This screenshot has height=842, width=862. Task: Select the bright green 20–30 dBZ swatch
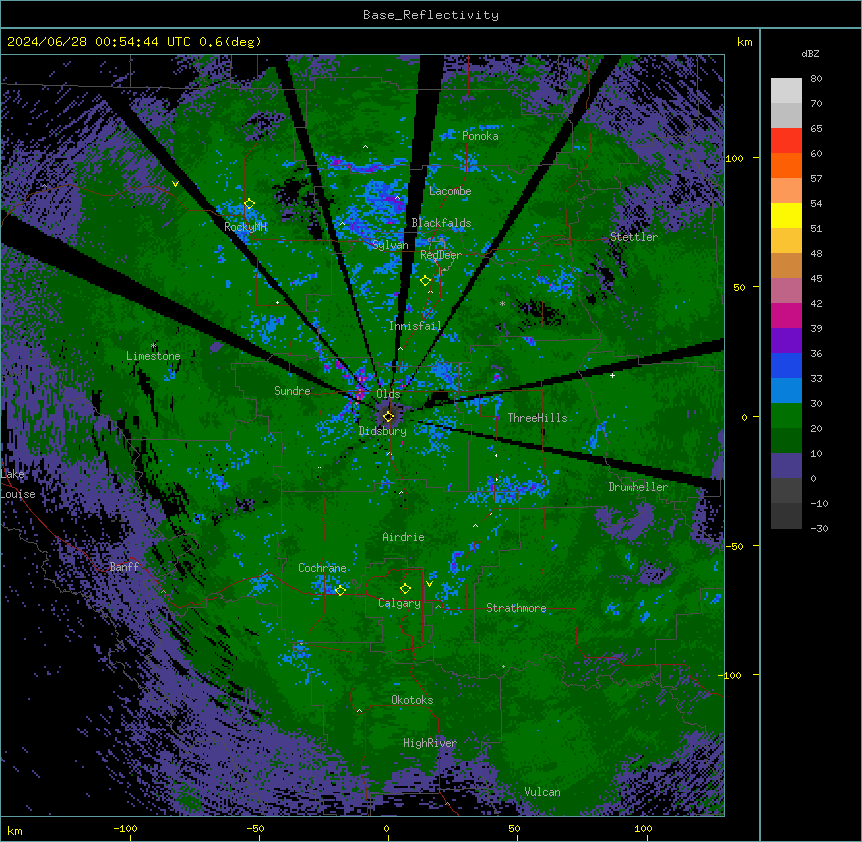(x=786, y=416)
